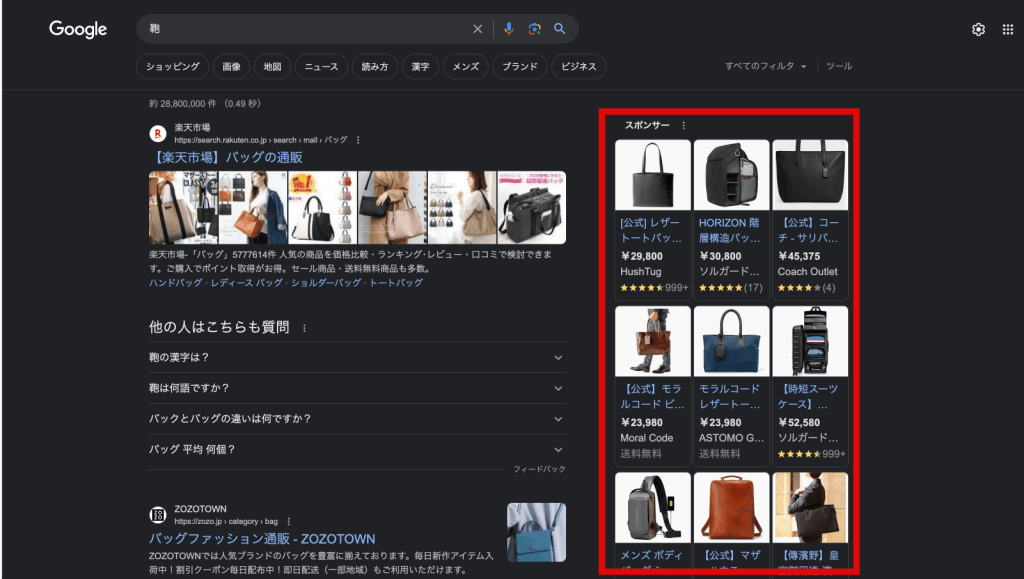Expand question 鞄の漢字は？
Screen dimensions: 1024x579
[x=357, y=358]
